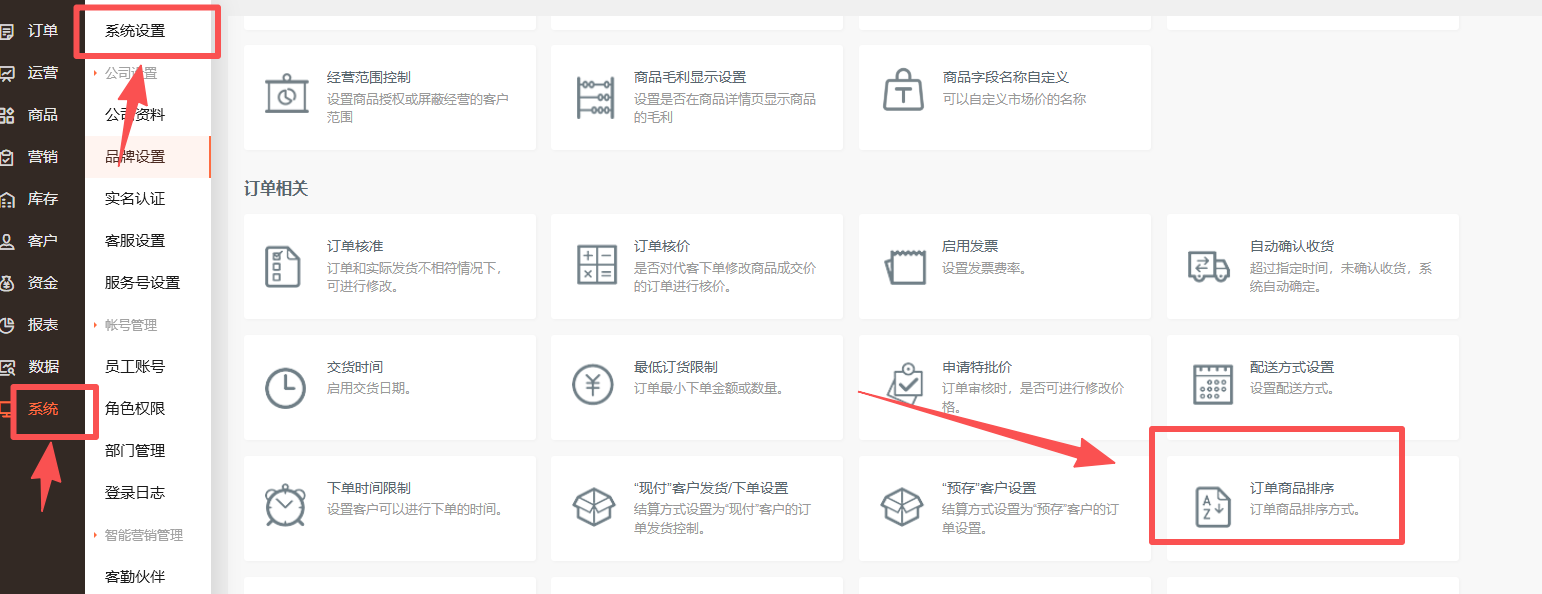Select 系统 in the main sidebar
Screen dimensions: 1542x594
pyautogui.click(x=42, y=409)
